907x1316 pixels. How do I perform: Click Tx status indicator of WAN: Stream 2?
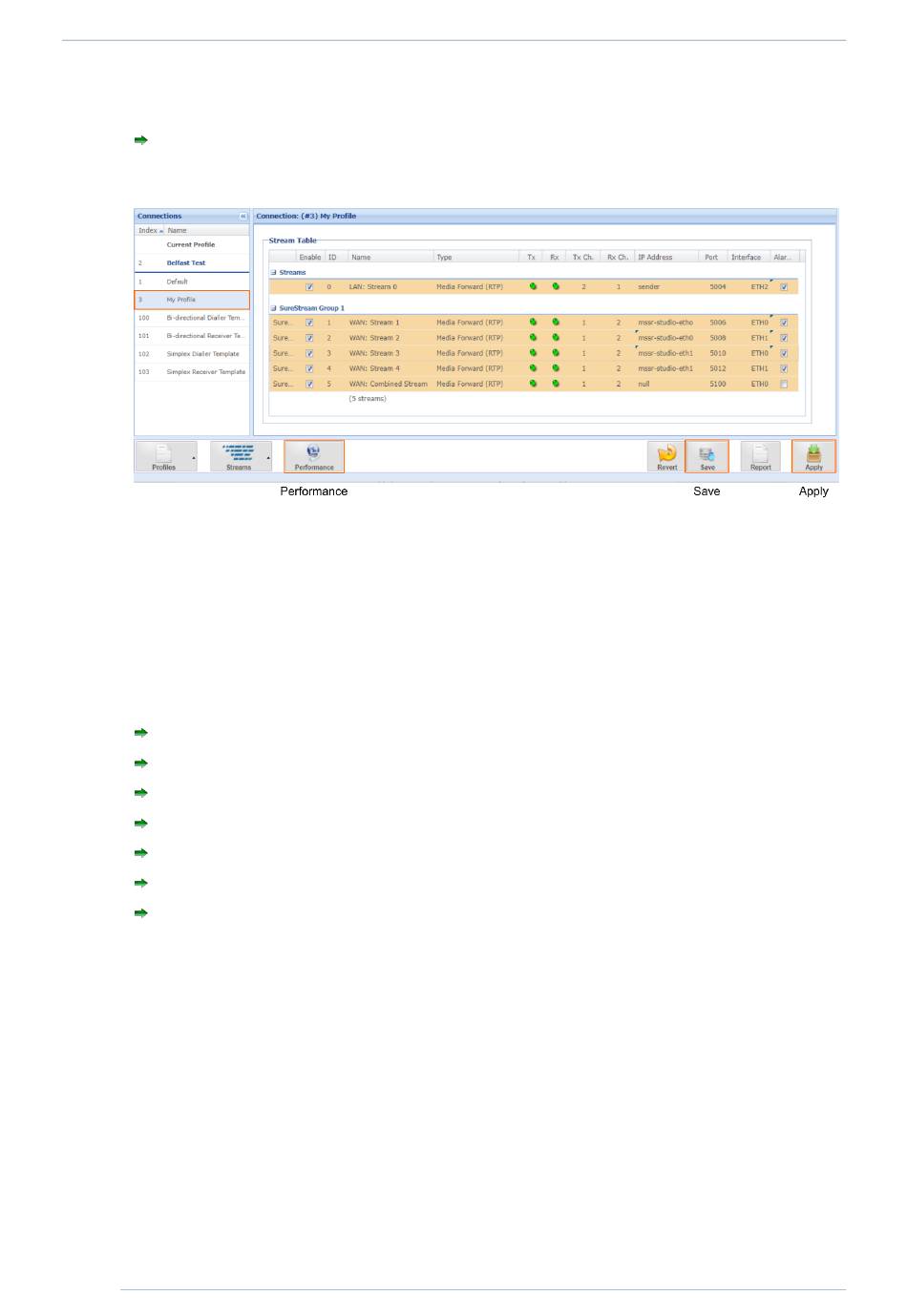point(533,338)
